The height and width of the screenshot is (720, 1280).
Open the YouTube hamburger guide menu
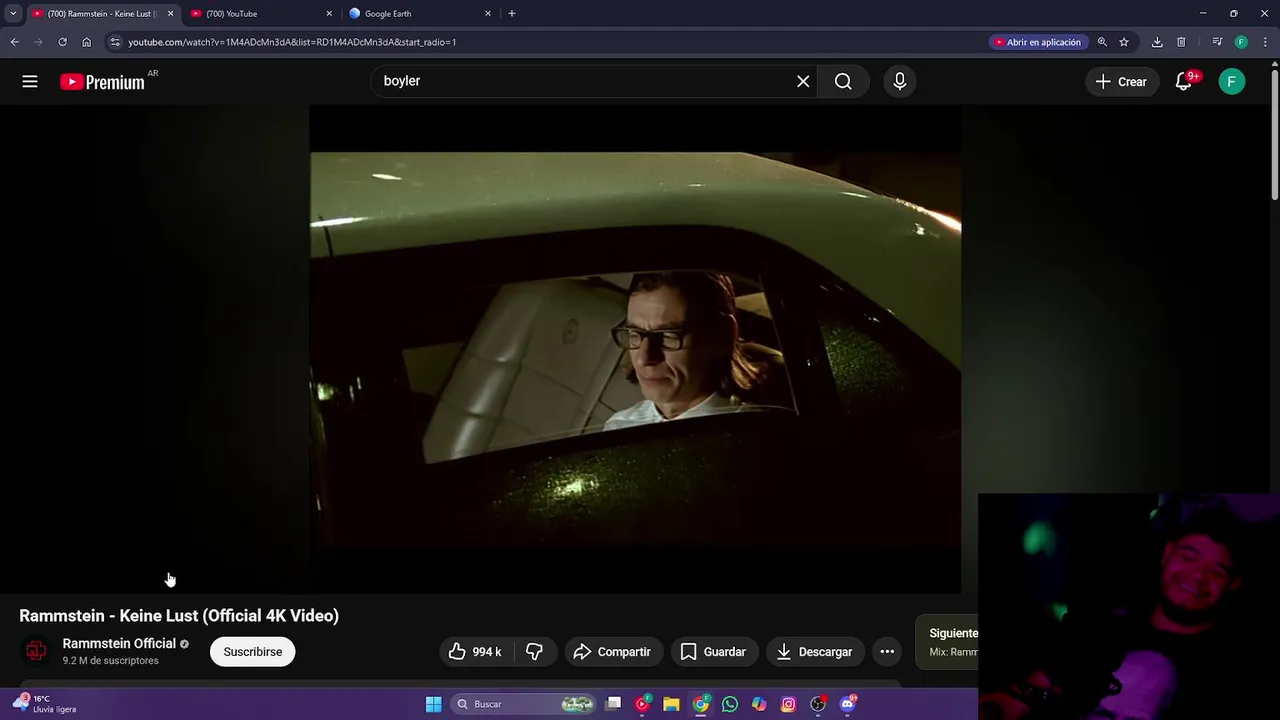coord(30,82)
